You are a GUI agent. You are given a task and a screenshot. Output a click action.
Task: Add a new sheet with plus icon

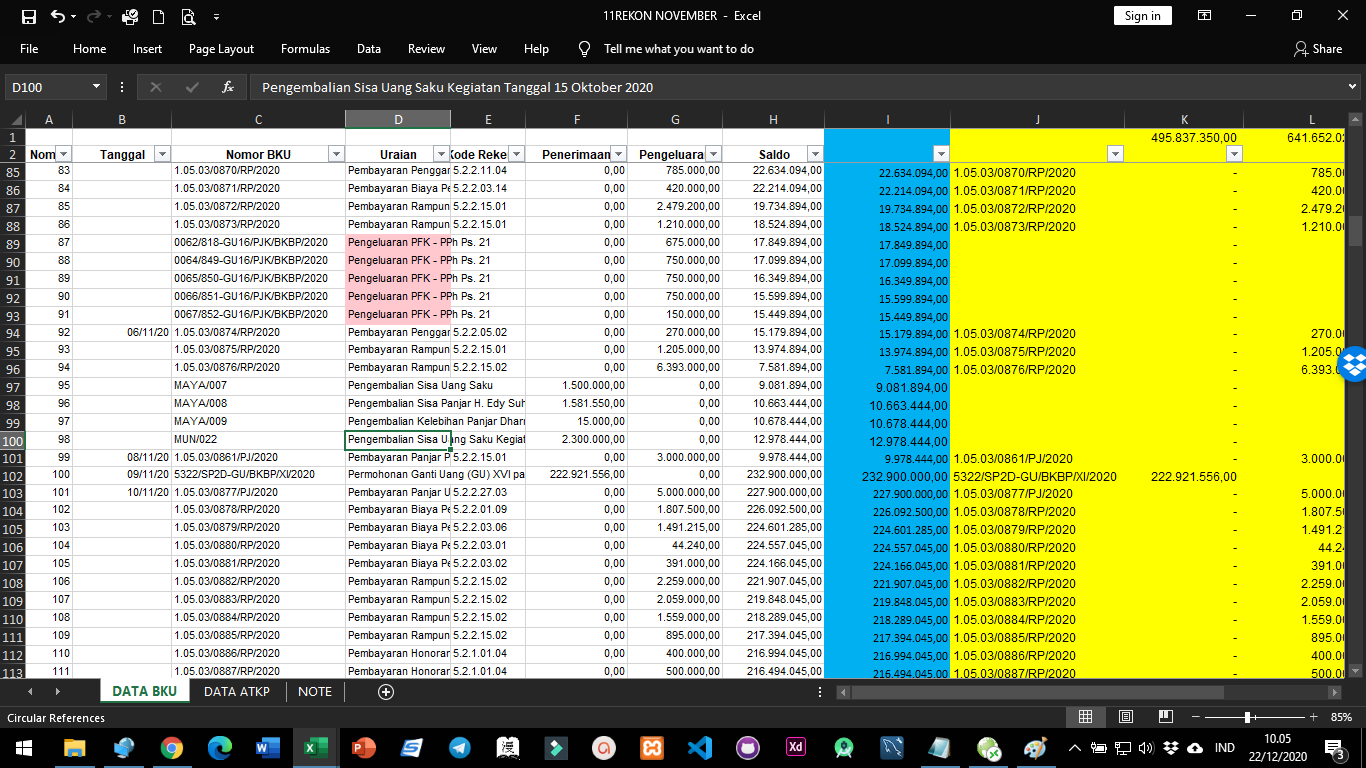tap(386, 691)
